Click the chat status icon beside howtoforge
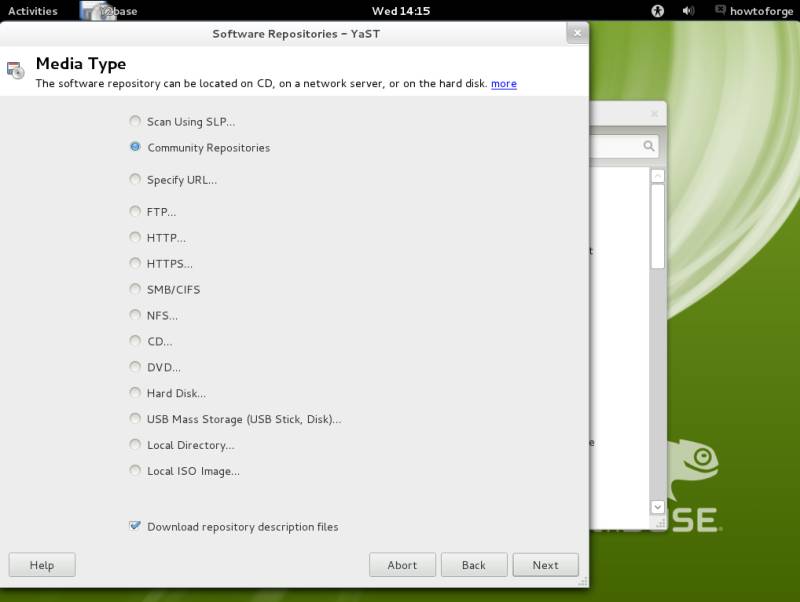Viewport: 800px width, 602px height. click(721, 11)
